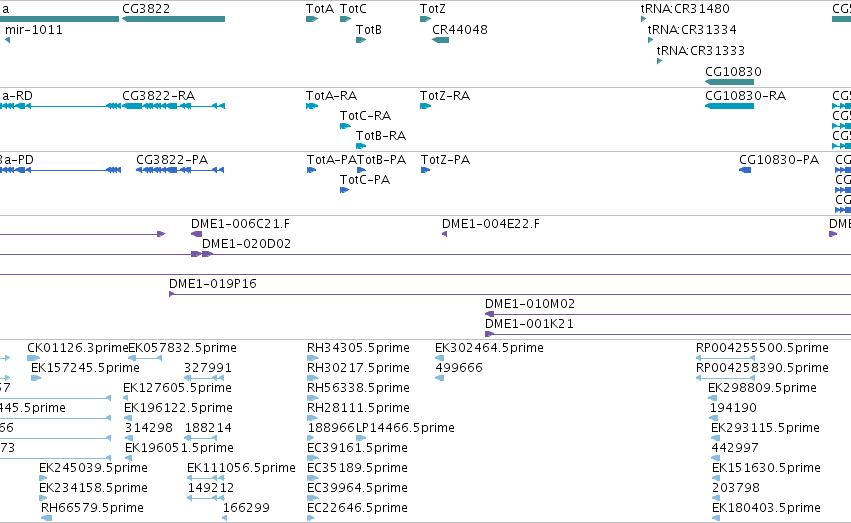This screenshot has width=851, height=523.
Task: Click the CK01126.3prime EST label
Action: coord(78,348)
